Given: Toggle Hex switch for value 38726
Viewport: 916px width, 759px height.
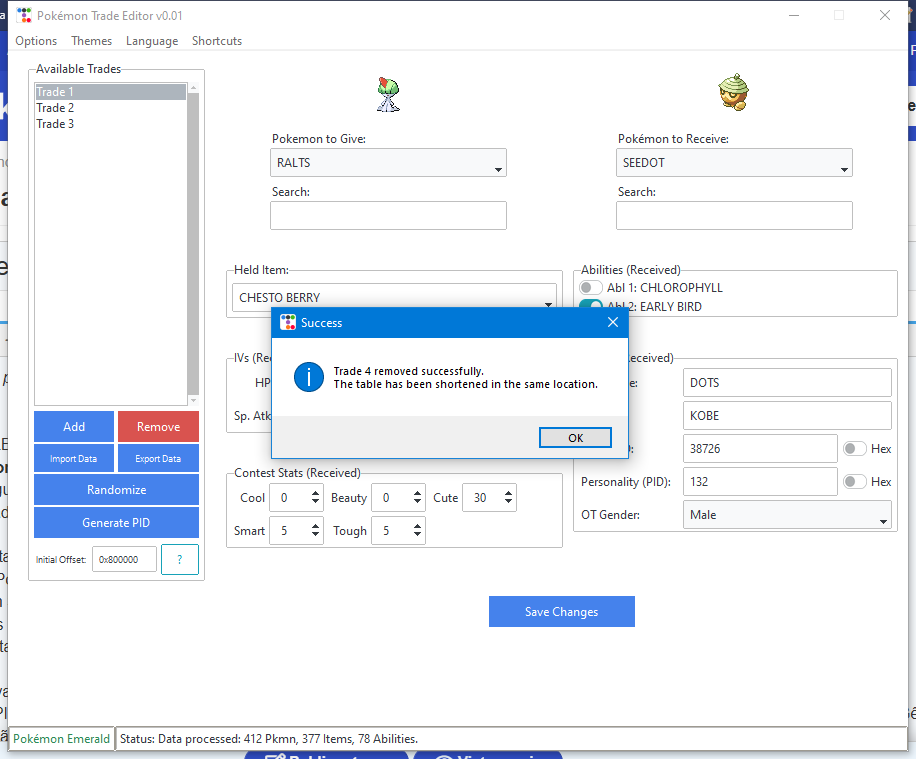Looking at the screenshot, I should point(855,449).
